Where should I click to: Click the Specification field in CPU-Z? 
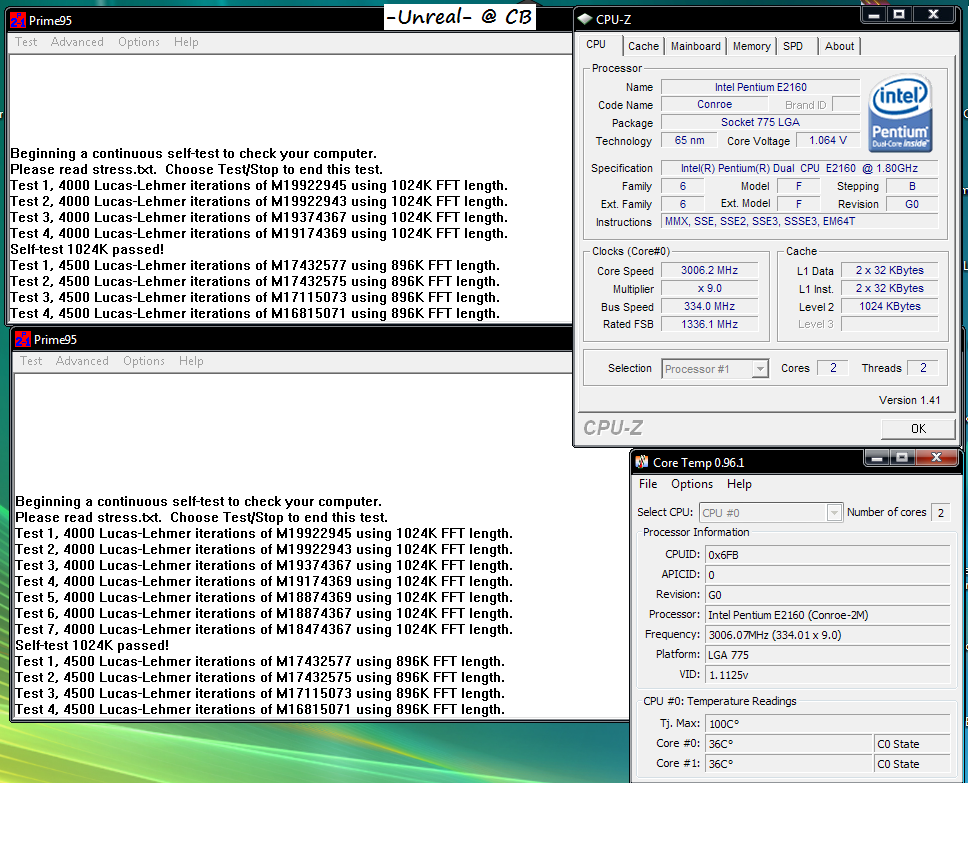coord(800,168)
